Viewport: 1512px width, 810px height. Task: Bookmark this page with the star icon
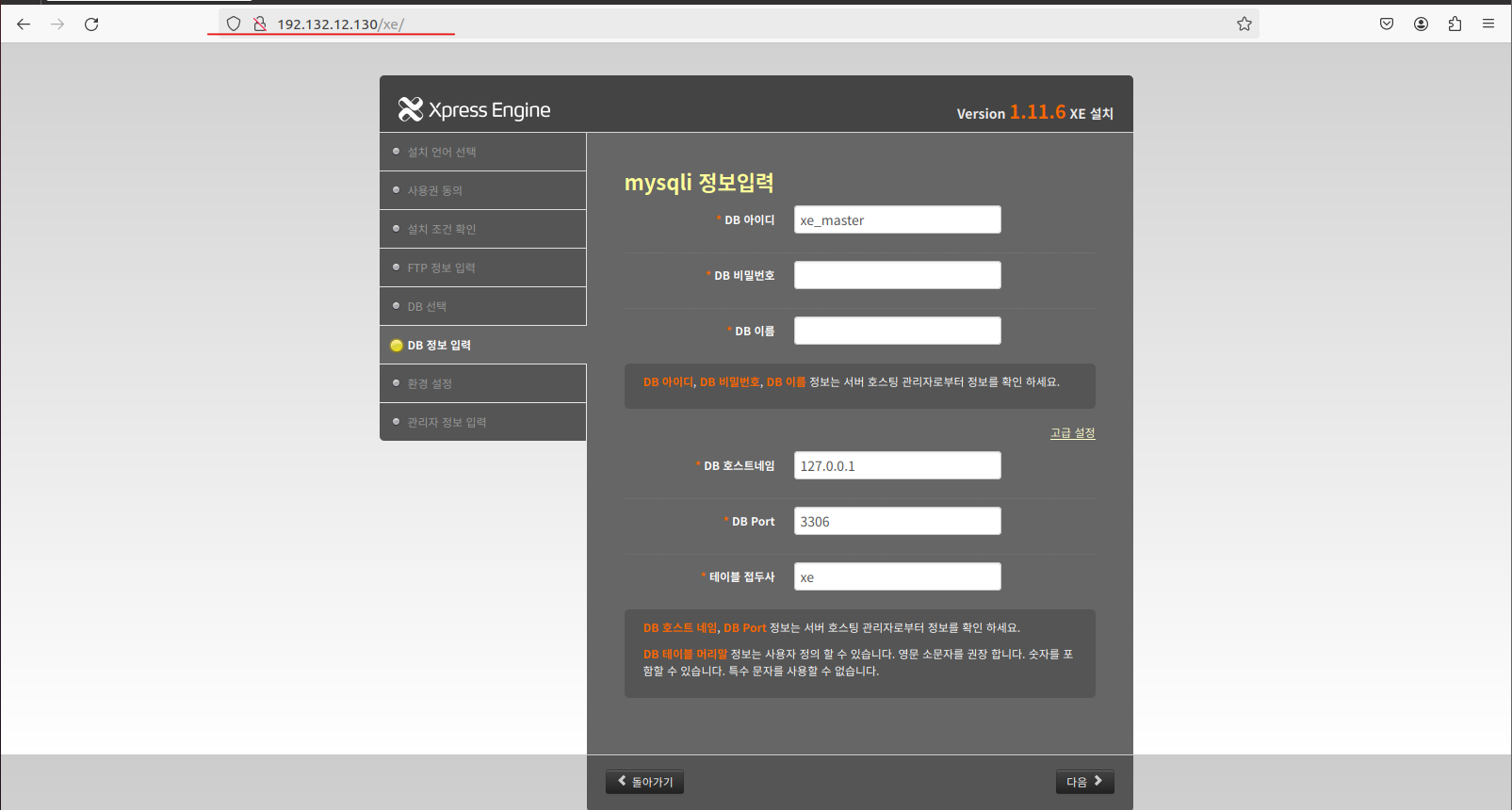tap(1244, 24)
